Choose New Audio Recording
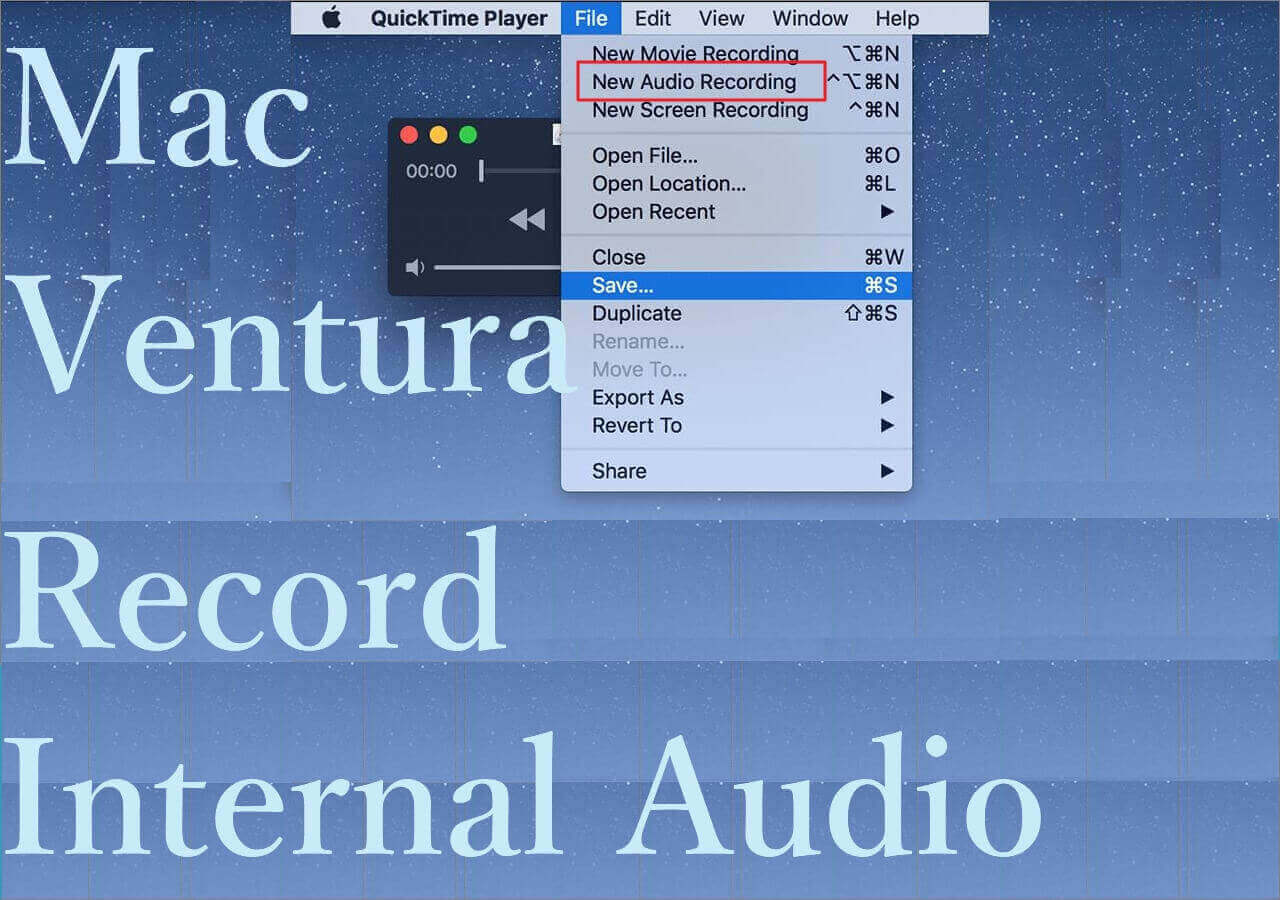This screenshot has width=1280, height=900. [x=737, y=82]
